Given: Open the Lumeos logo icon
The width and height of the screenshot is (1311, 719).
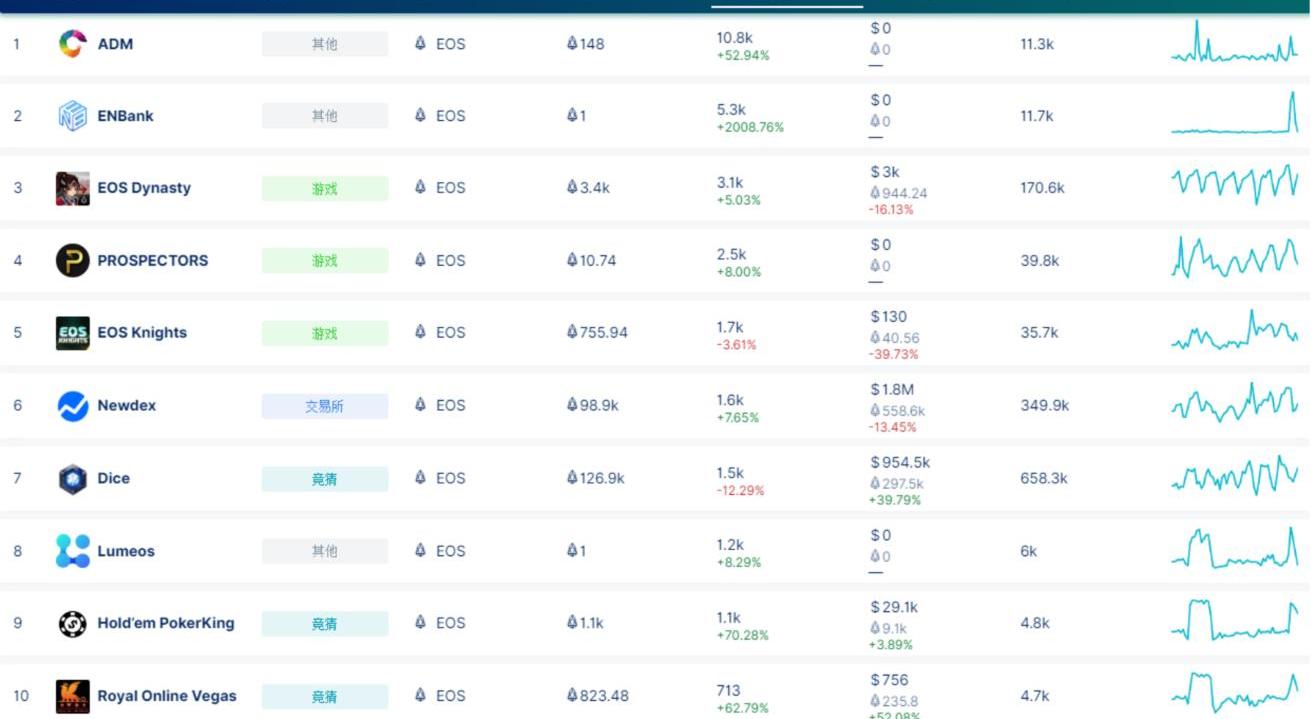Looking at the screenshot, I should point(73,551).
